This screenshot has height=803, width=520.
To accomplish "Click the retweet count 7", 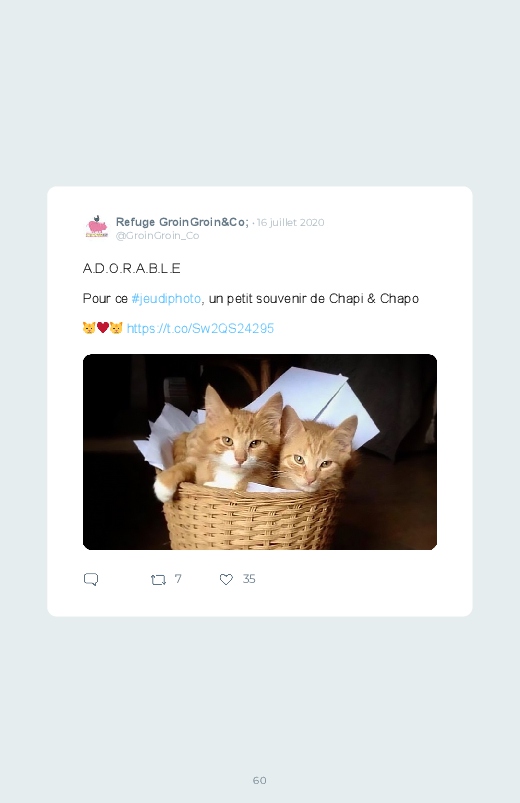I will click(x=178, y=579).
